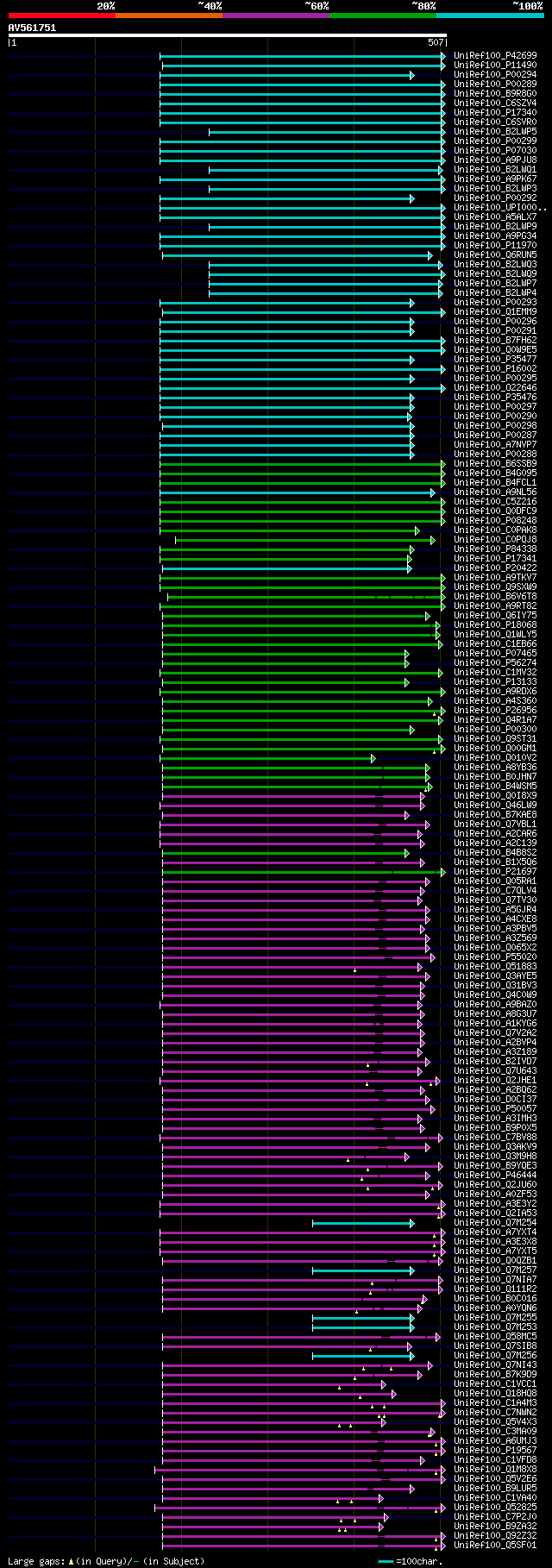
Task: Click the cyan alignment bar for A9NL56
Action: pos(298,492)
